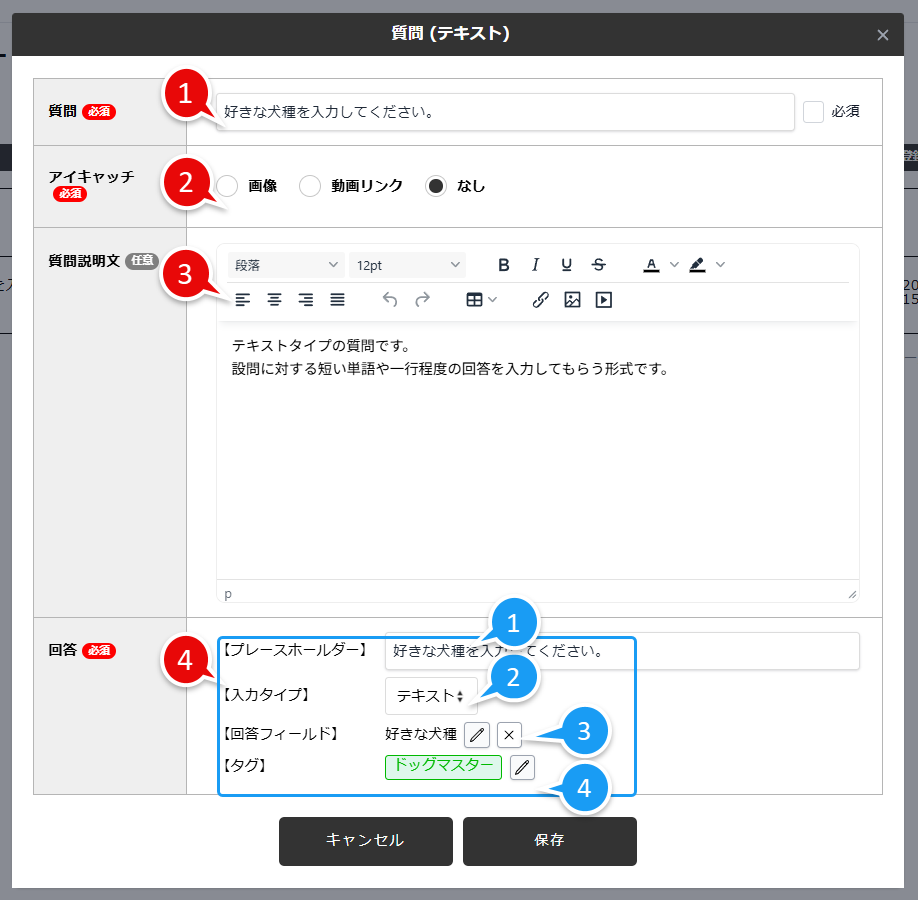
Task: Open the 段落 paragraph style dropdown
Action: [285, 264]
